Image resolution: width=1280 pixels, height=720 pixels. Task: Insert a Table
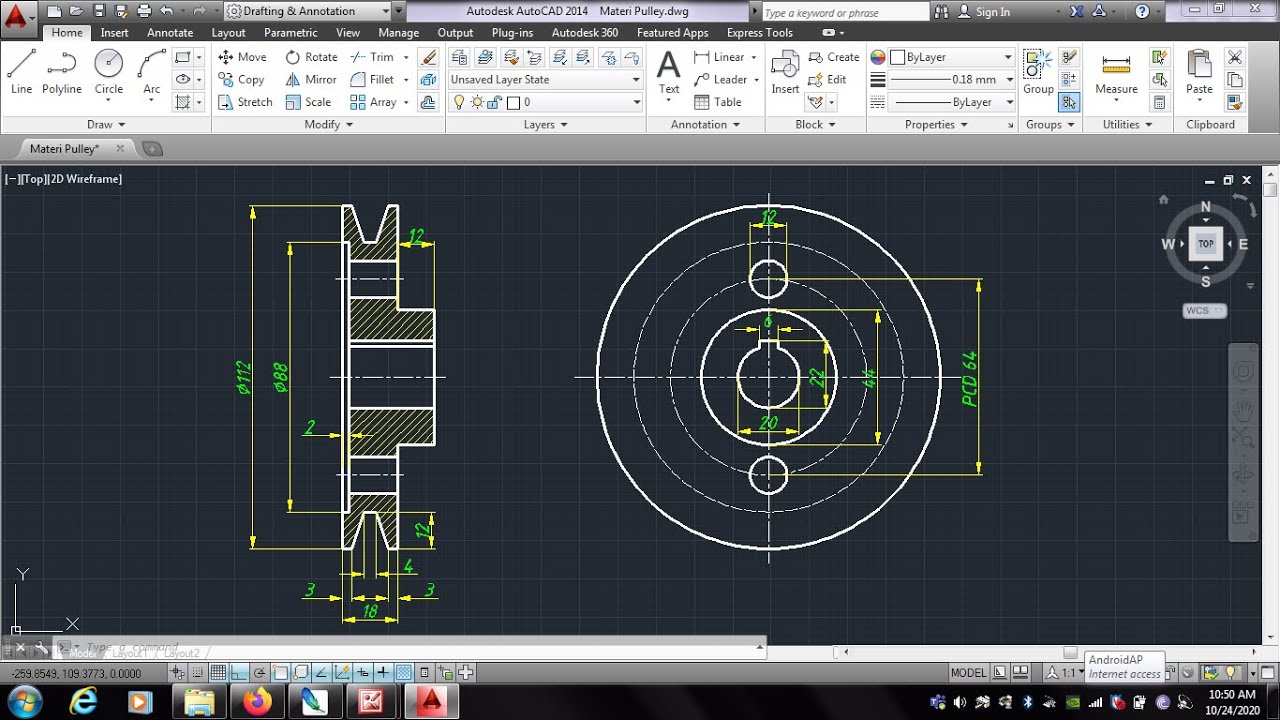(x=717, y=102)
